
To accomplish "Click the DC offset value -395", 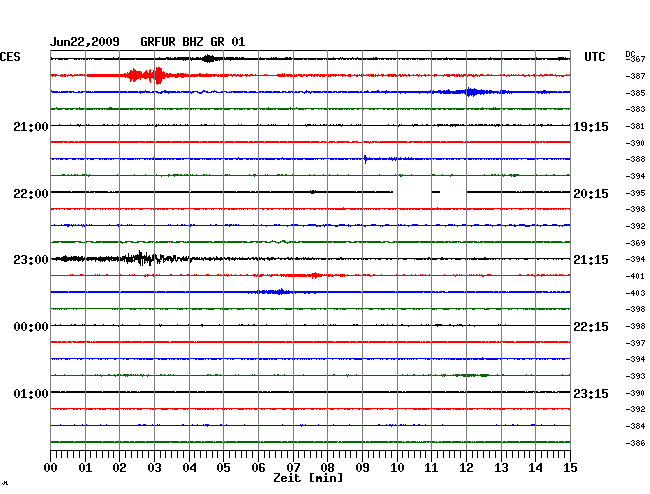I will tap(635, 193).
